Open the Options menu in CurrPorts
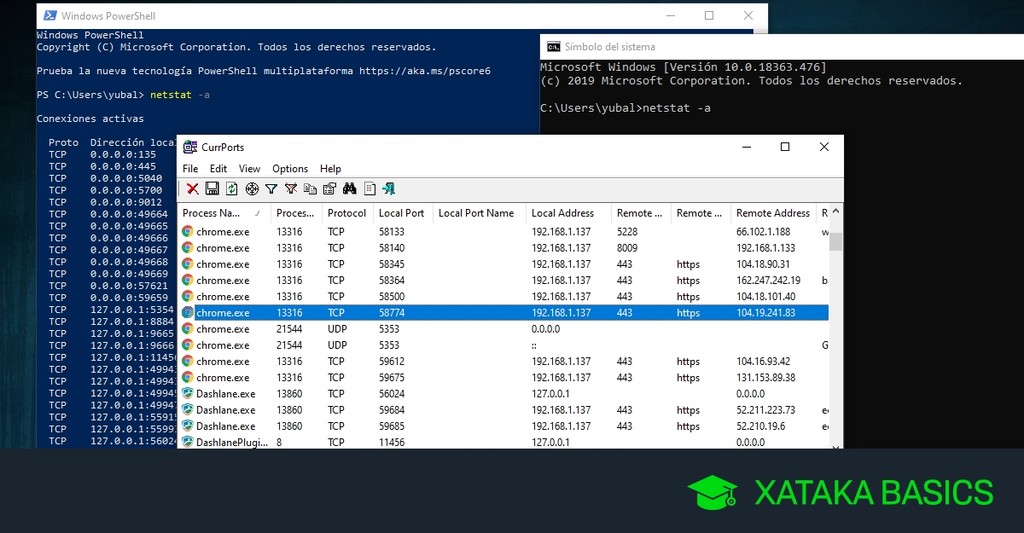 (x=290, y=169)
